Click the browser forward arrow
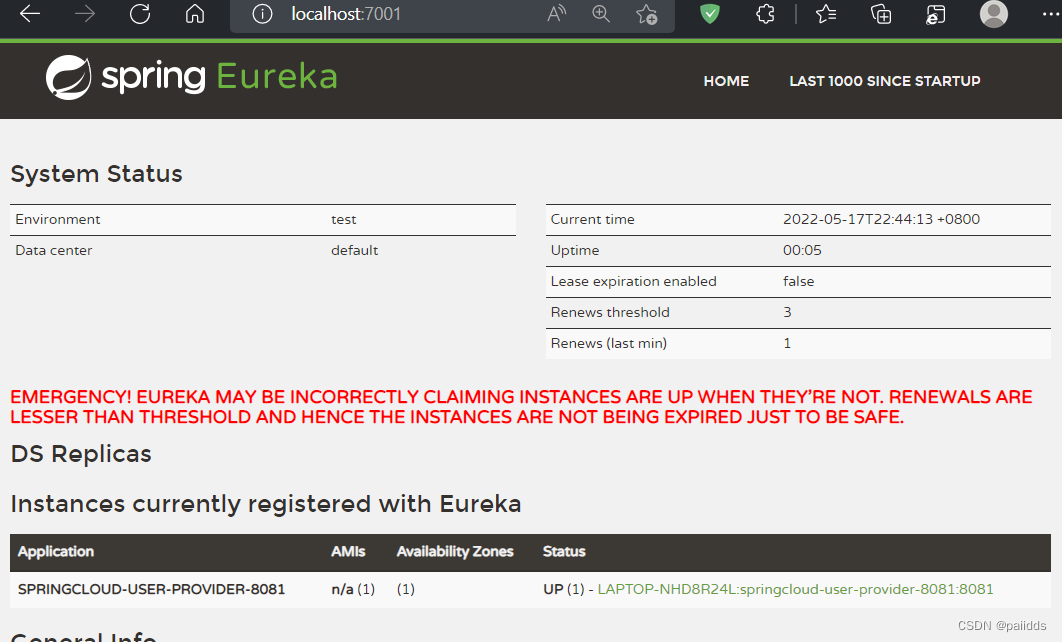 coord(85,14)
